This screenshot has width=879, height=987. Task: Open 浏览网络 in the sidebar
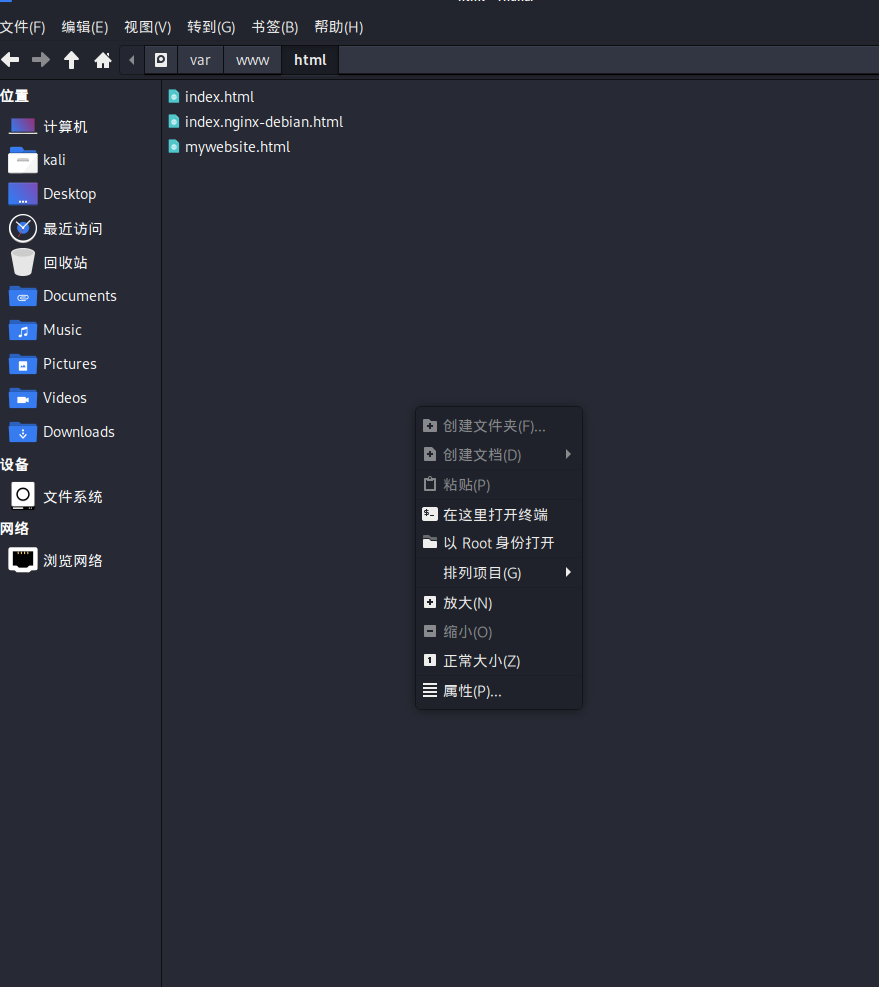coord(81,560)
